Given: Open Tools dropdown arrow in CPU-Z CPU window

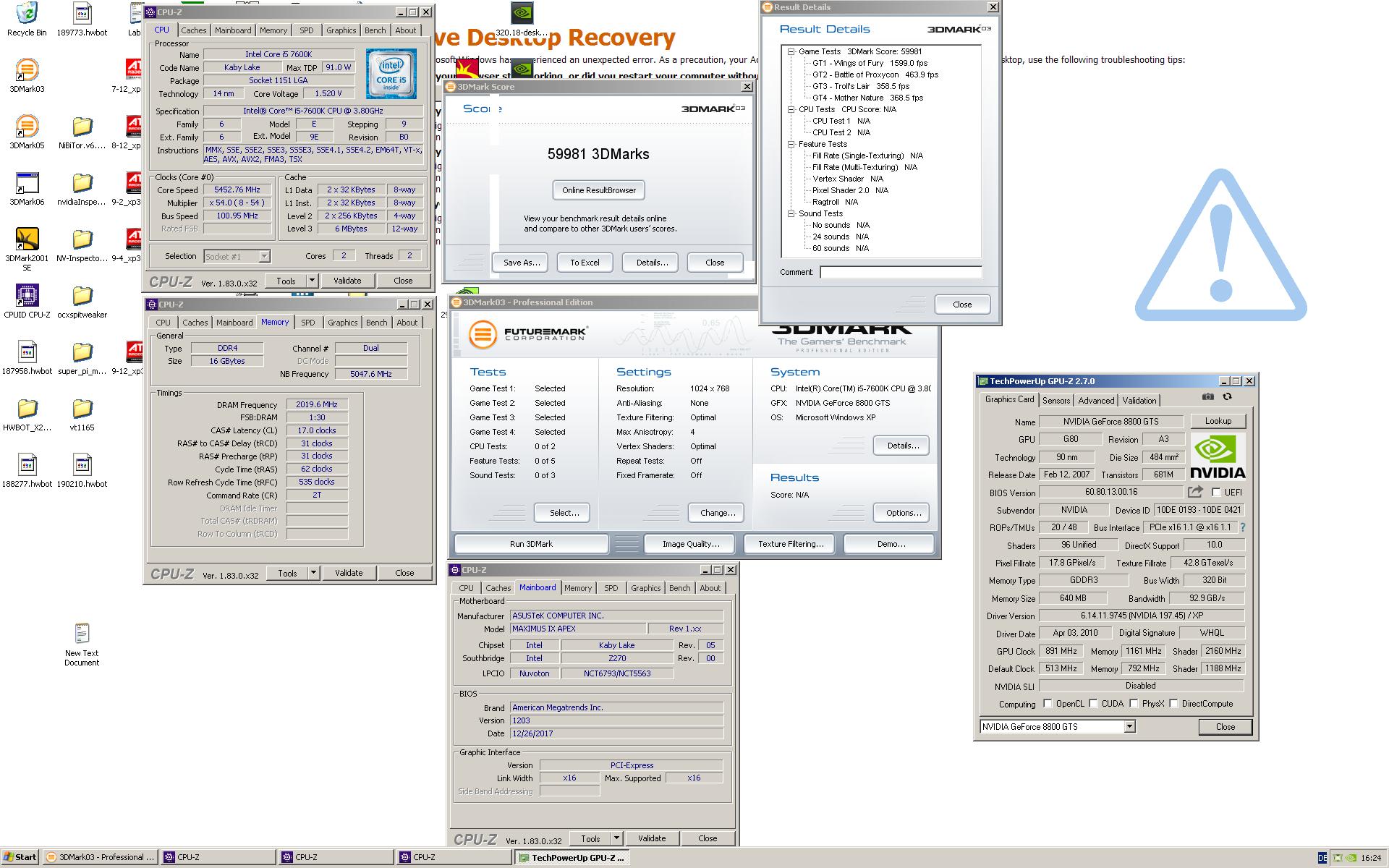Looking at the screenshot, I should [312, 281].
